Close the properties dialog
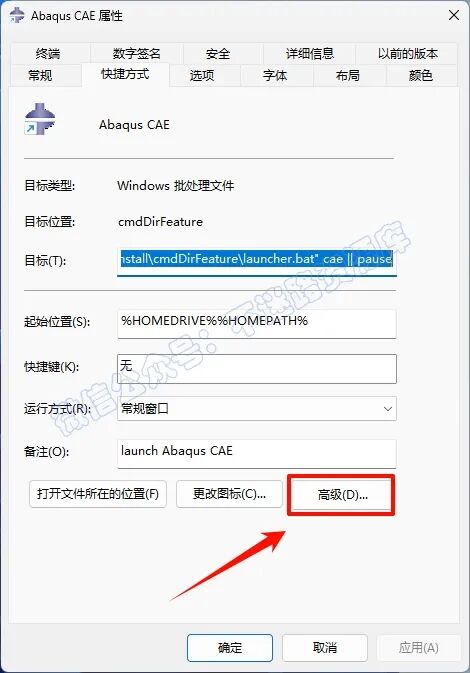 [x=454, y=15]
